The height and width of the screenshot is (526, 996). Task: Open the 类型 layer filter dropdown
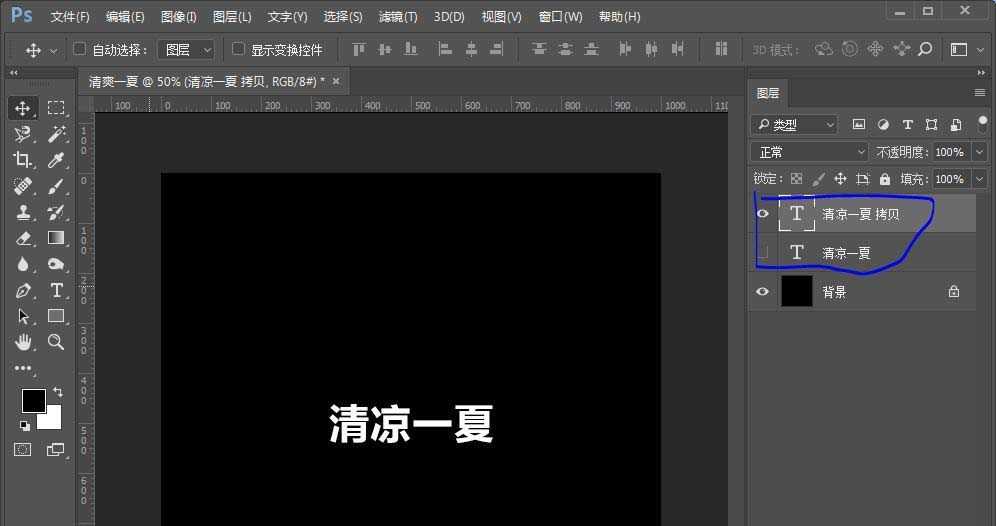pyautogui.click(x=795, y=125)
